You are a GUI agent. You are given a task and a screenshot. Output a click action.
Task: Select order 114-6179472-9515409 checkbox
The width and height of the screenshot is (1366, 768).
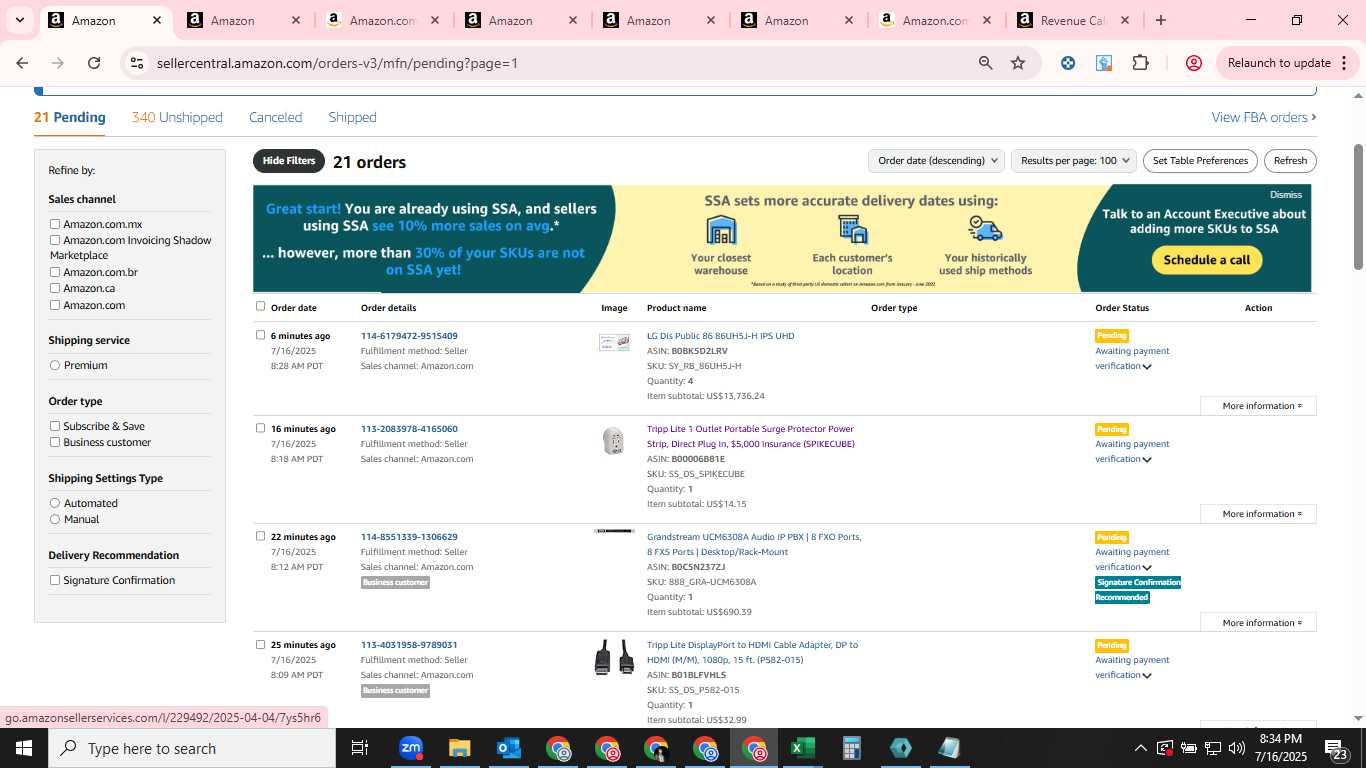pyautogui.click(x=260, y=335)
